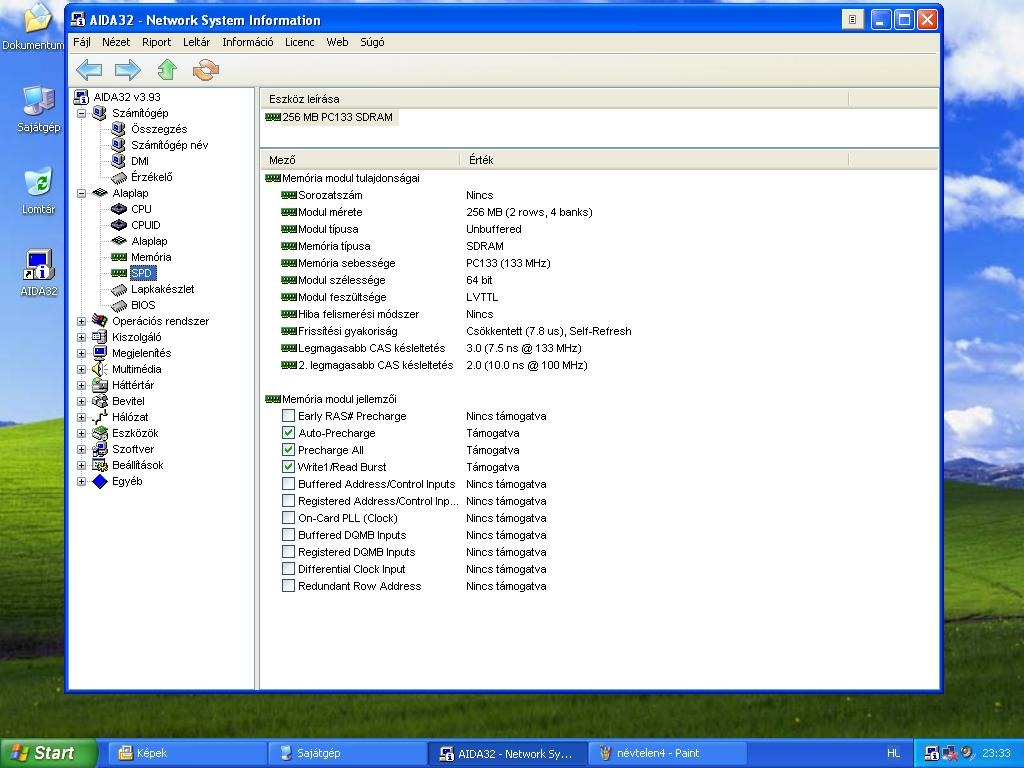Toggle the Redundant Row Address checkbox
This screenshot has height=768, width=1024.
point(288,585)
